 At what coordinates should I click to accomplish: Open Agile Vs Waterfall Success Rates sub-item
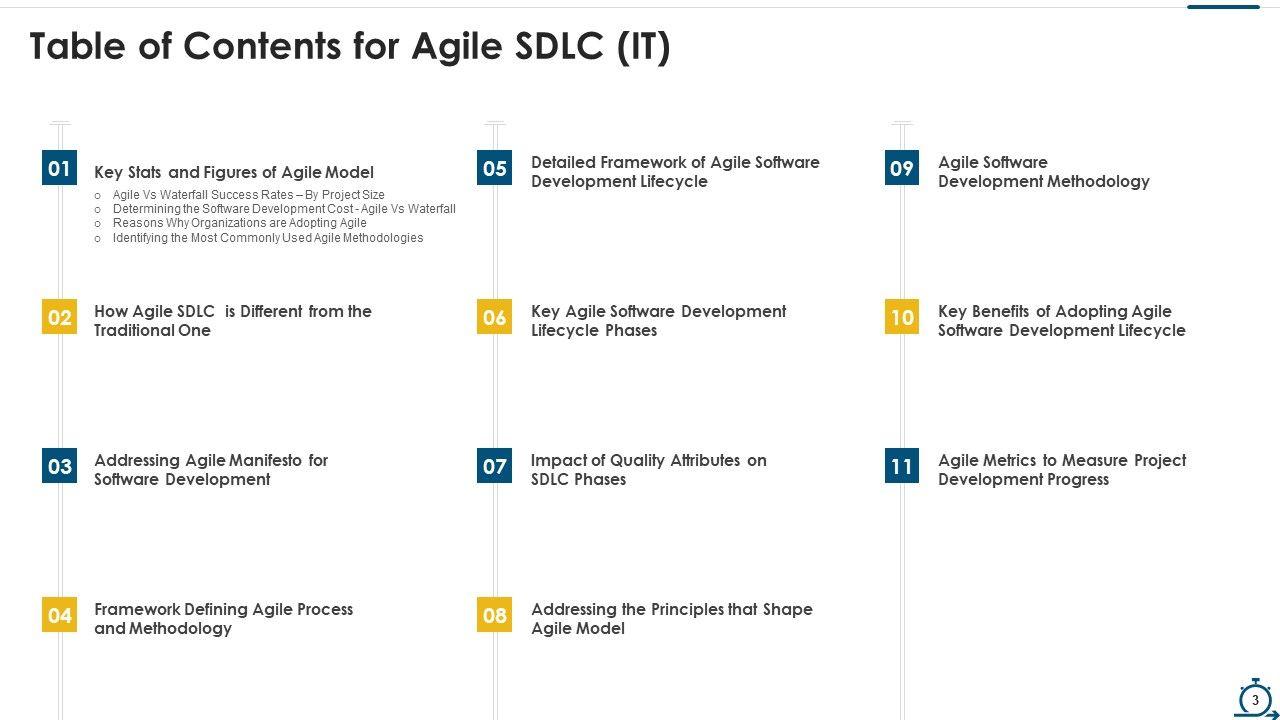click(248, 195)
